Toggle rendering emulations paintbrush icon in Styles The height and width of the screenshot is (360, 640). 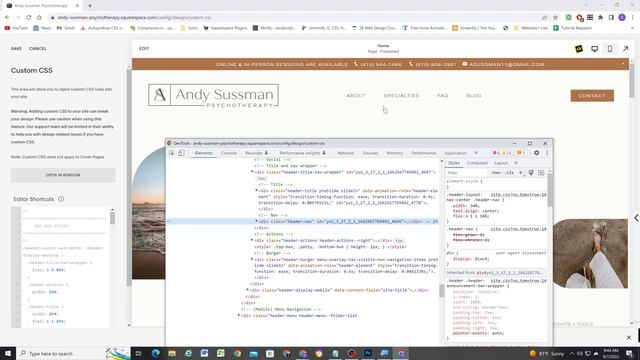pyautogui.click(x=531, y=173)
